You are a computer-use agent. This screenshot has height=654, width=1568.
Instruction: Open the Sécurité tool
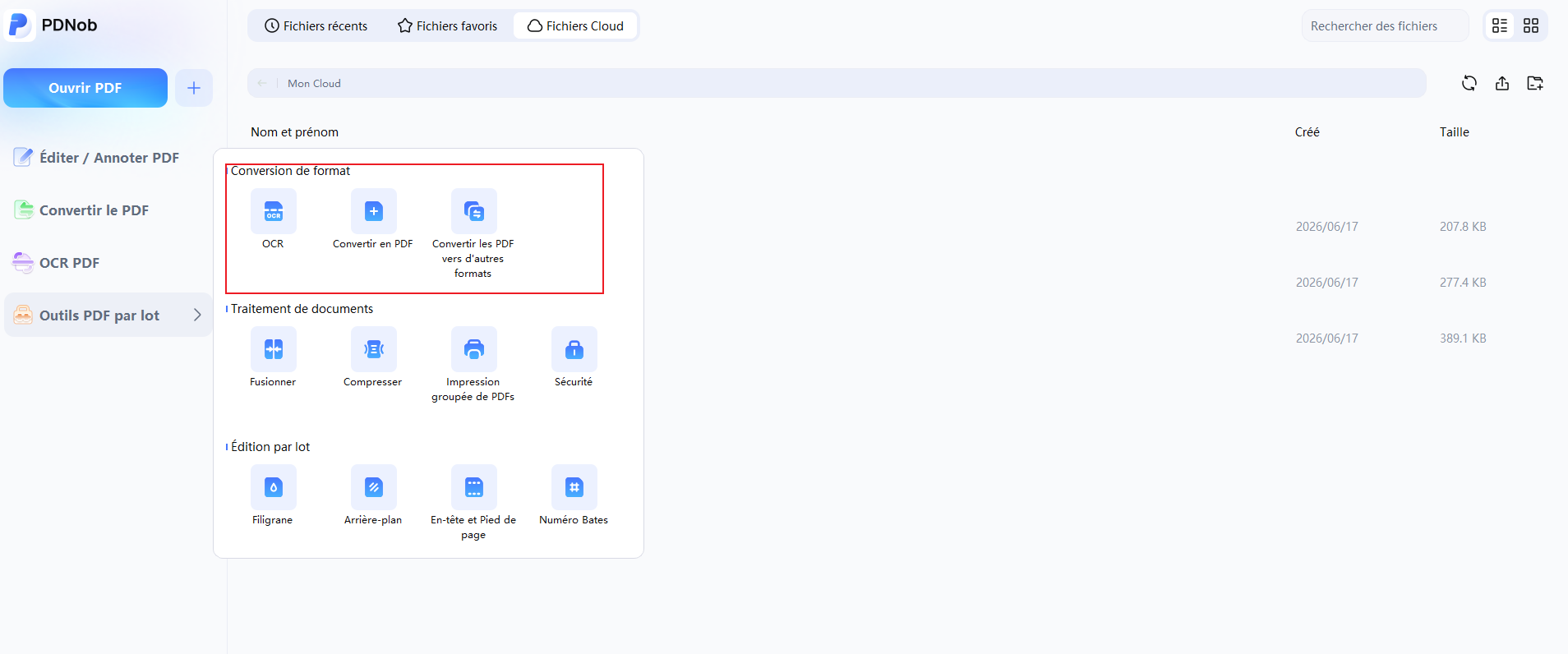coord(574,349)
